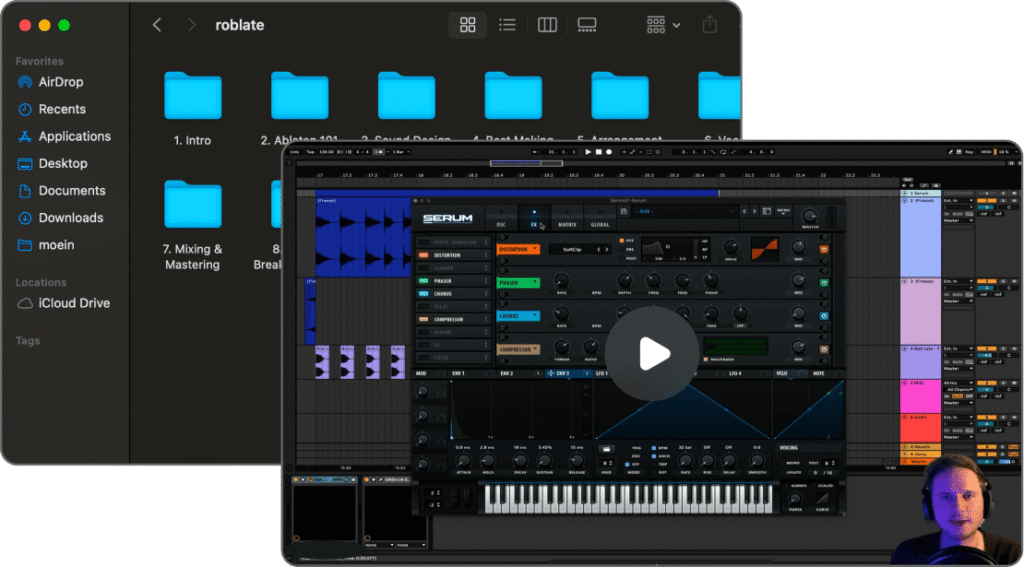
Task: Go to previous Serum preset
Action: 744,212
